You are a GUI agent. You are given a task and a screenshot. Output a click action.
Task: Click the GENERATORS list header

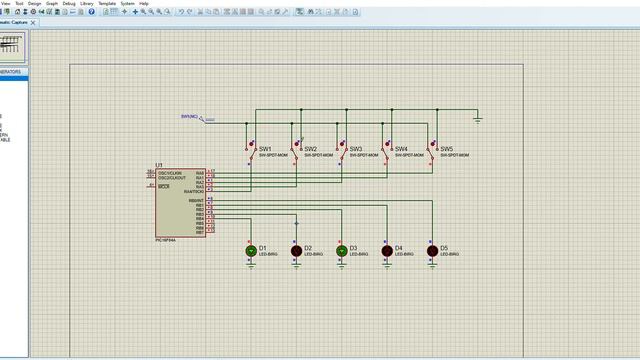point(14,72)
